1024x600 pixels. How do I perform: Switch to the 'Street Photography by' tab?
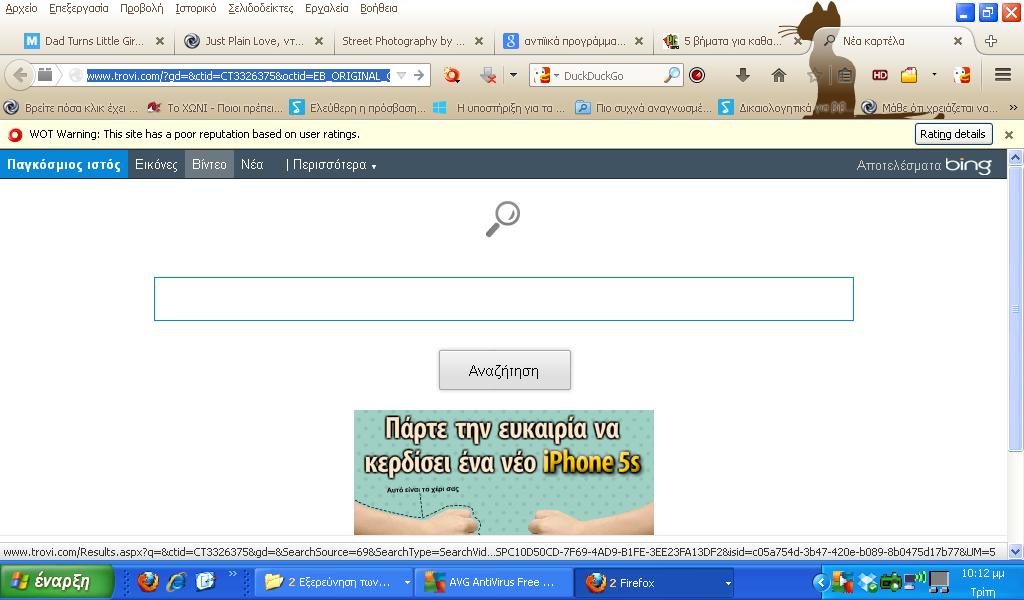coord(411,40)
